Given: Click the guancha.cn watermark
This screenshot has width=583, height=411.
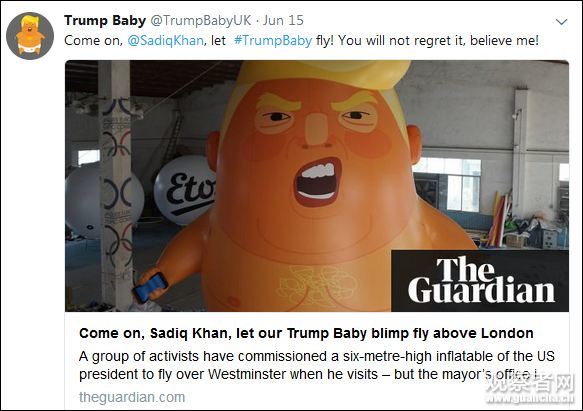Looking at the screenshot, I should [x=531, y=389].
